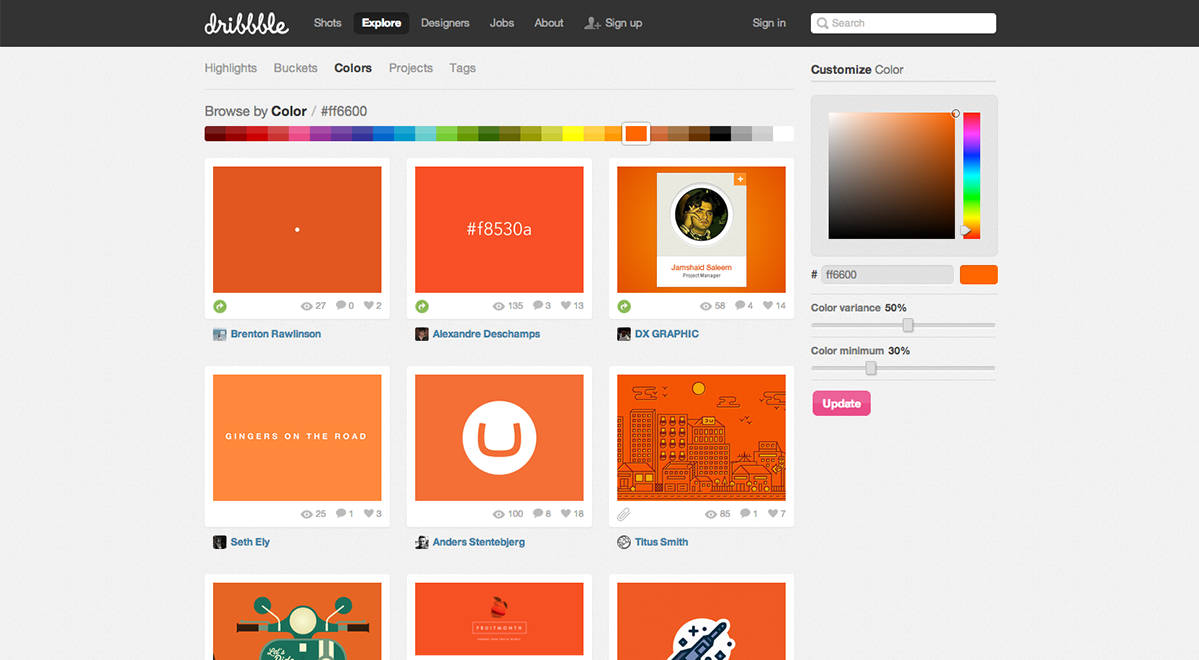
Task: Click the heart icon on Seth Ely's shot
Action: coord(369,513)
